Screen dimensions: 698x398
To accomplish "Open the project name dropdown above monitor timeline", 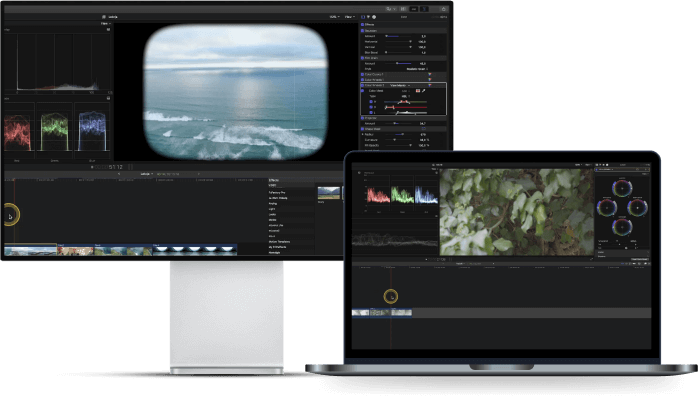I will click(146, 174).
